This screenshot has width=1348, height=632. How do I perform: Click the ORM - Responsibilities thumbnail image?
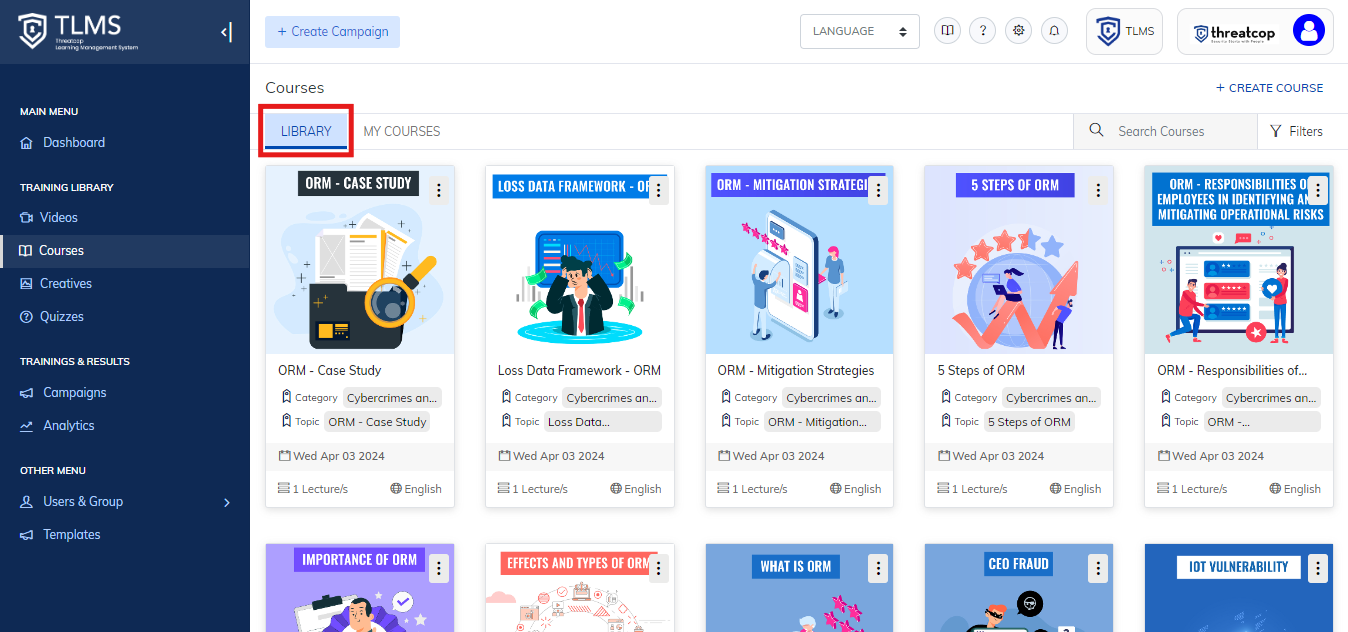[1239, 260]
